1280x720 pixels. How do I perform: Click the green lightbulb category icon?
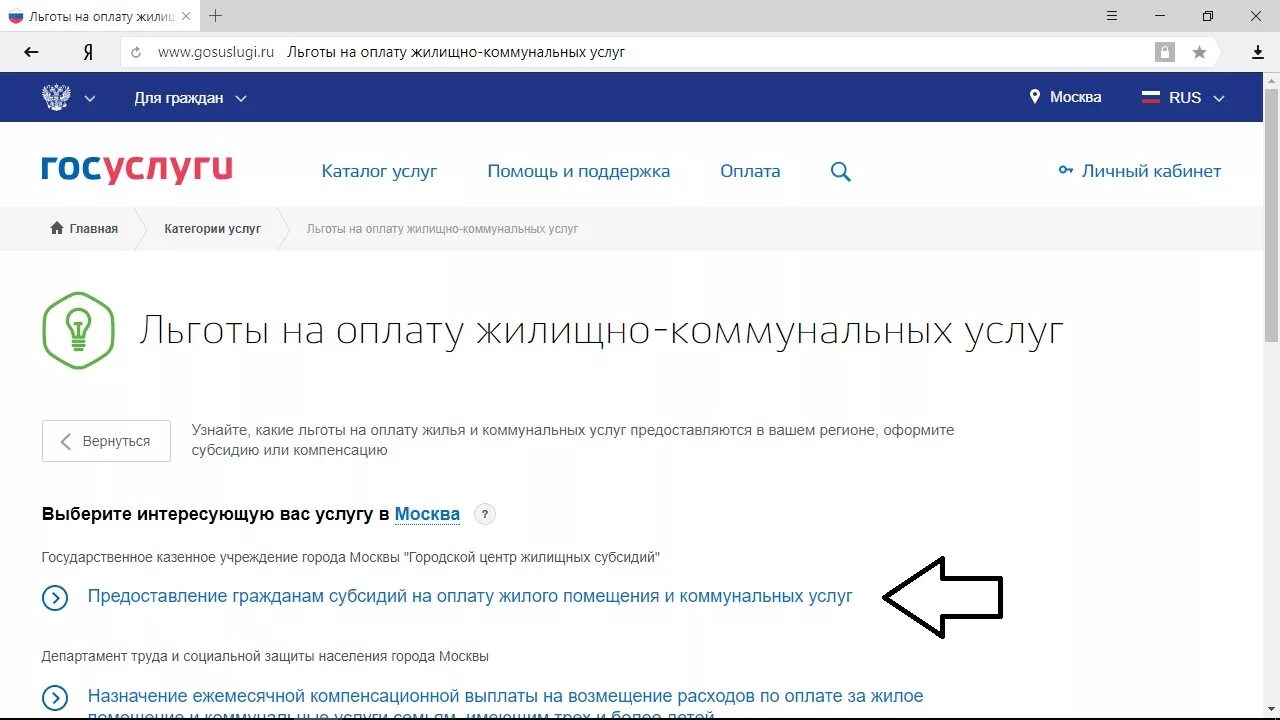tap(79, 331)
